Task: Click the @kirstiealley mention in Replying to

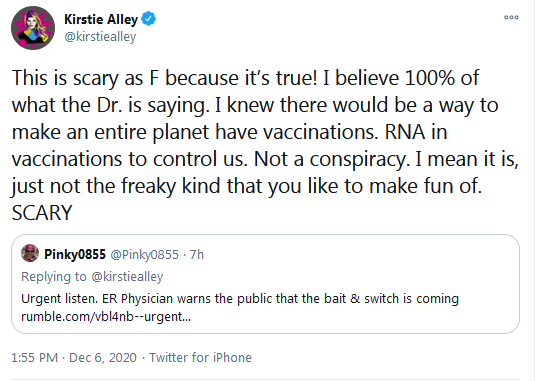Action: [x=127, y=277]
